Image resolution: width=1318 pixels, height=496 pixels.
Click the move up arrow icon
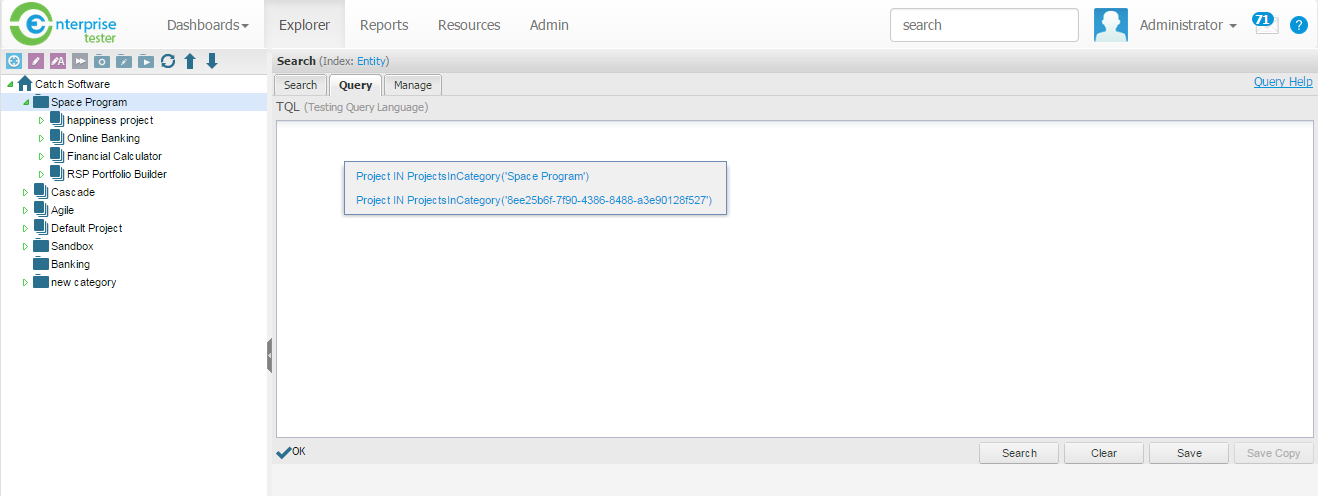[x=190, y=61]
